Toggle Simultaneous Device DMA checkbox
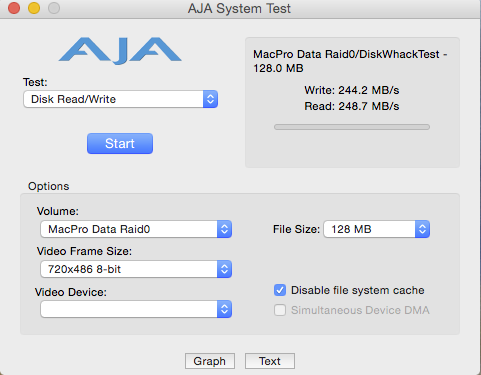481x375 pixels. click(280, 310)
